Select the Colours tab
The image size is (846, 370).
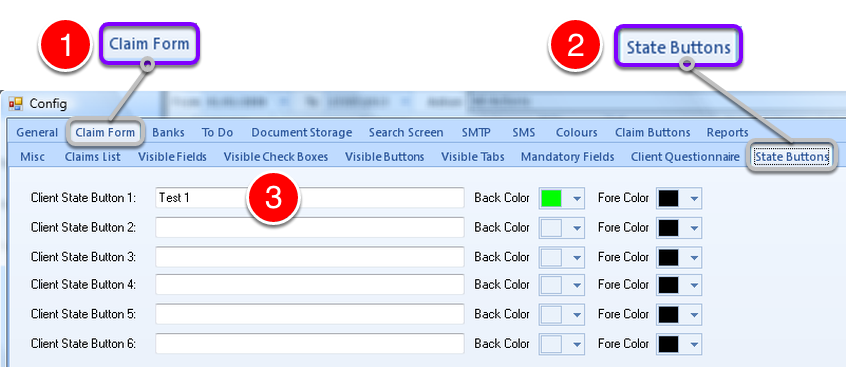[x=577, y=133]
